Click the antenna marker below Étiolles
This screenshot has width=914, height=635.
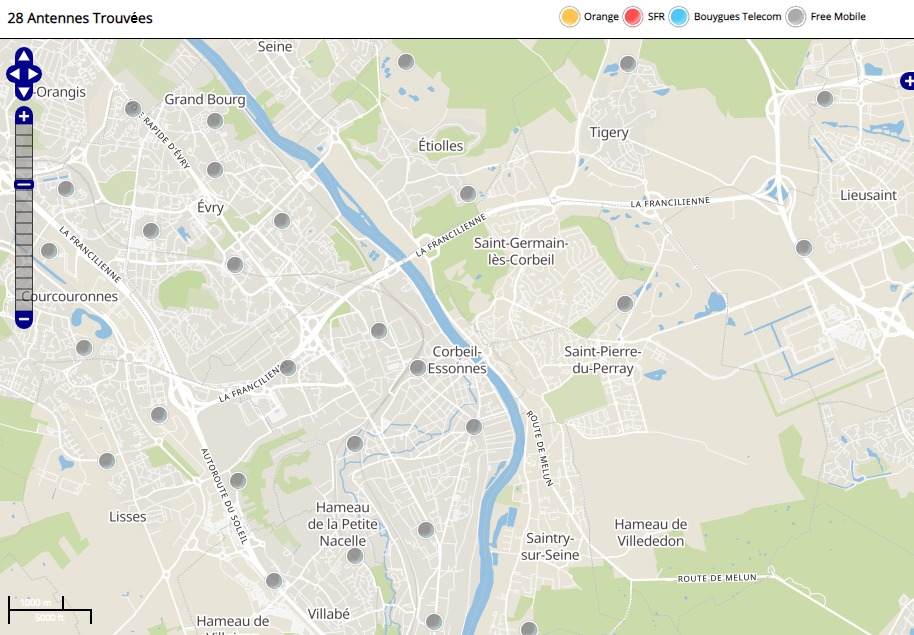click(467, 194)
